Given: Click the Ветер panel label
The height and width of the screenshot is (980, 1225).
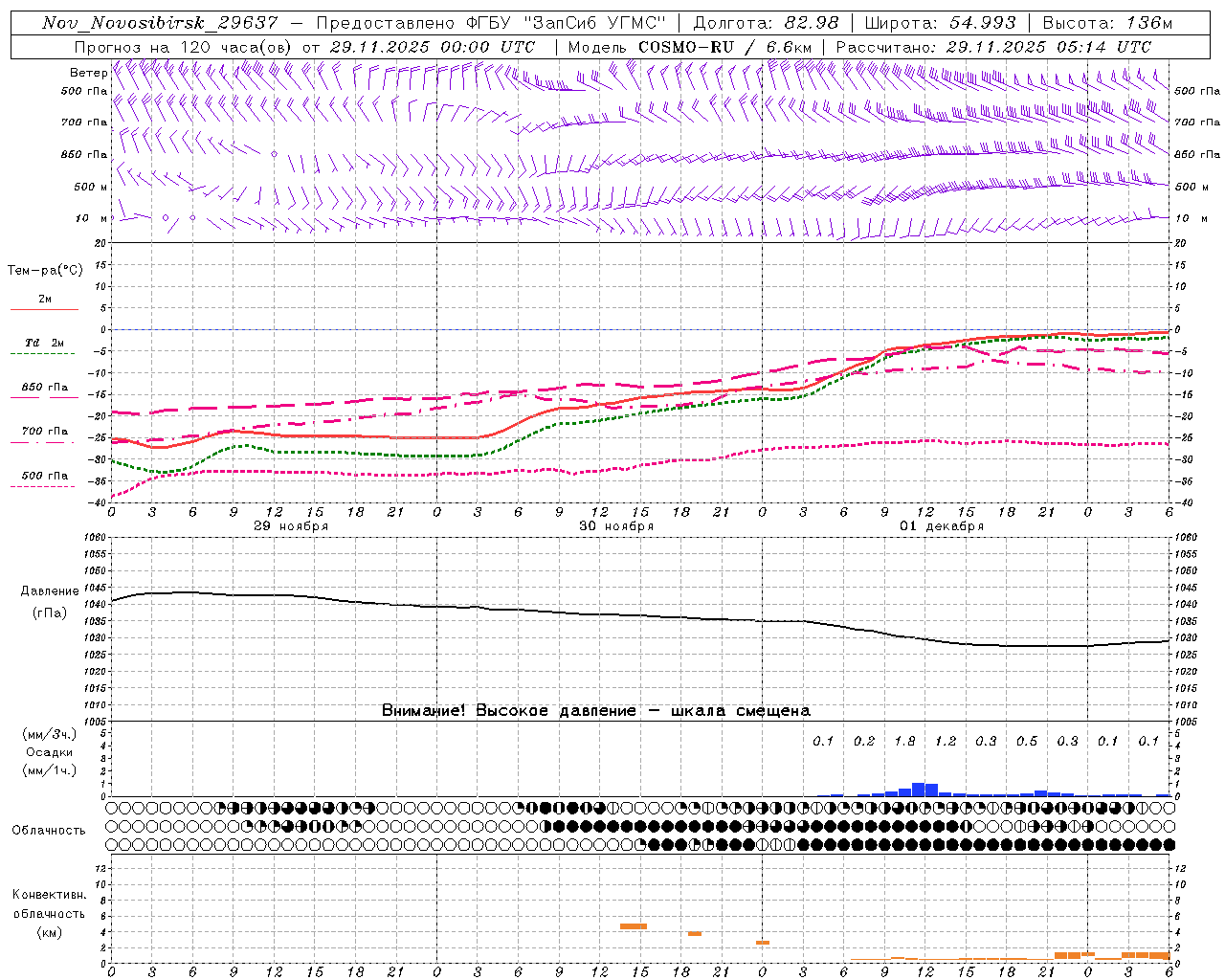Looking at the screenshot, I should click(x=89, y=73).
